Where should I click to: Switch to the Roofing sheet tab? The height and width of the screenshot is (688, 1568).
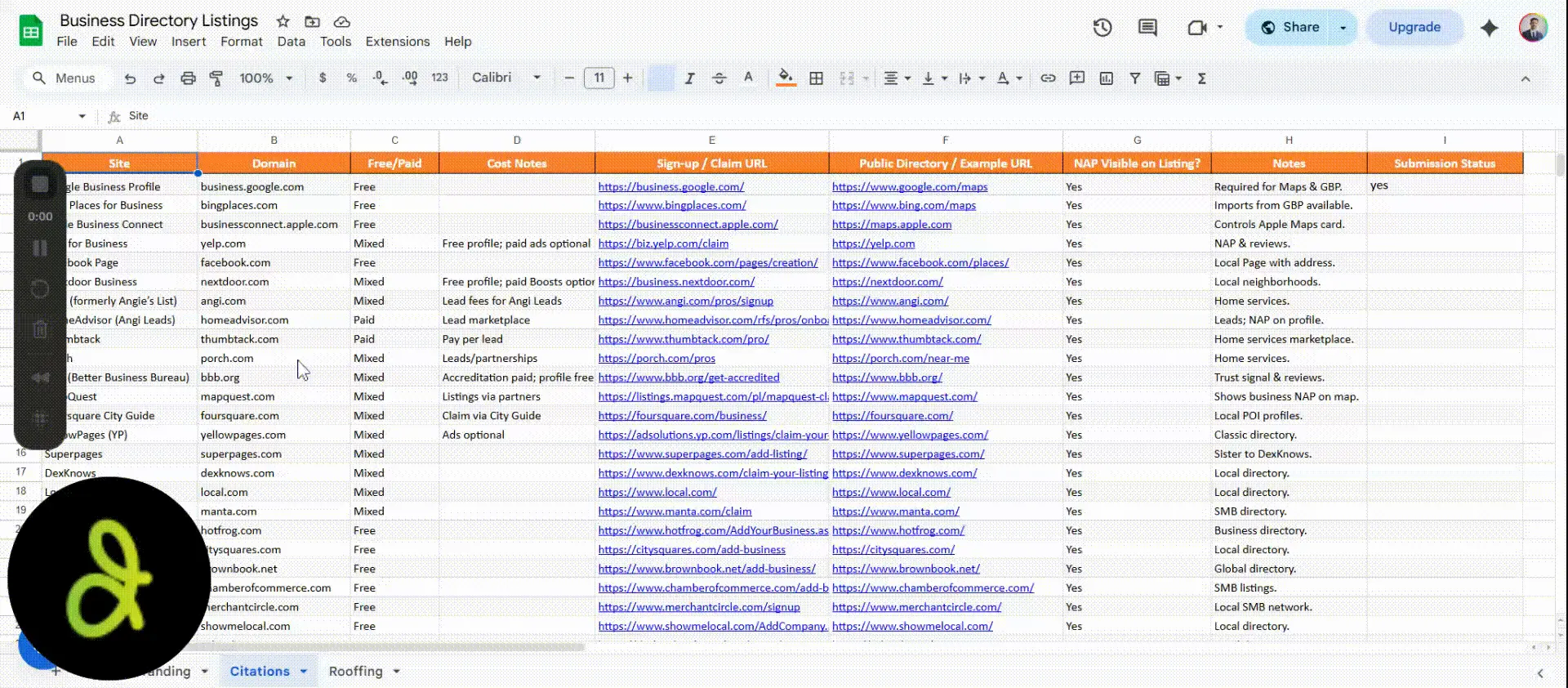point(355,672)
